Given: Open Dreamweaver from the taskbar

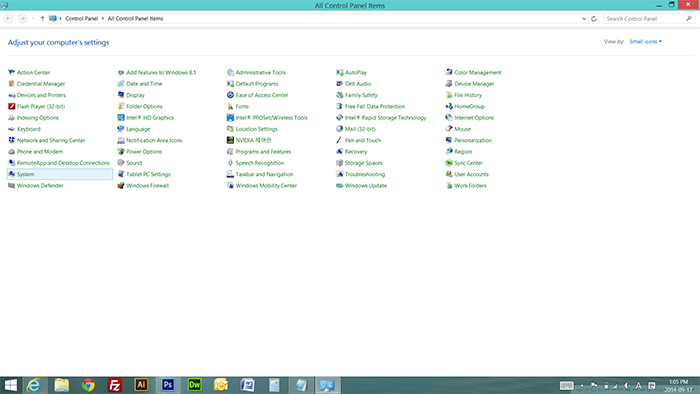Looking at the screenshot, I should coord(195,385).
